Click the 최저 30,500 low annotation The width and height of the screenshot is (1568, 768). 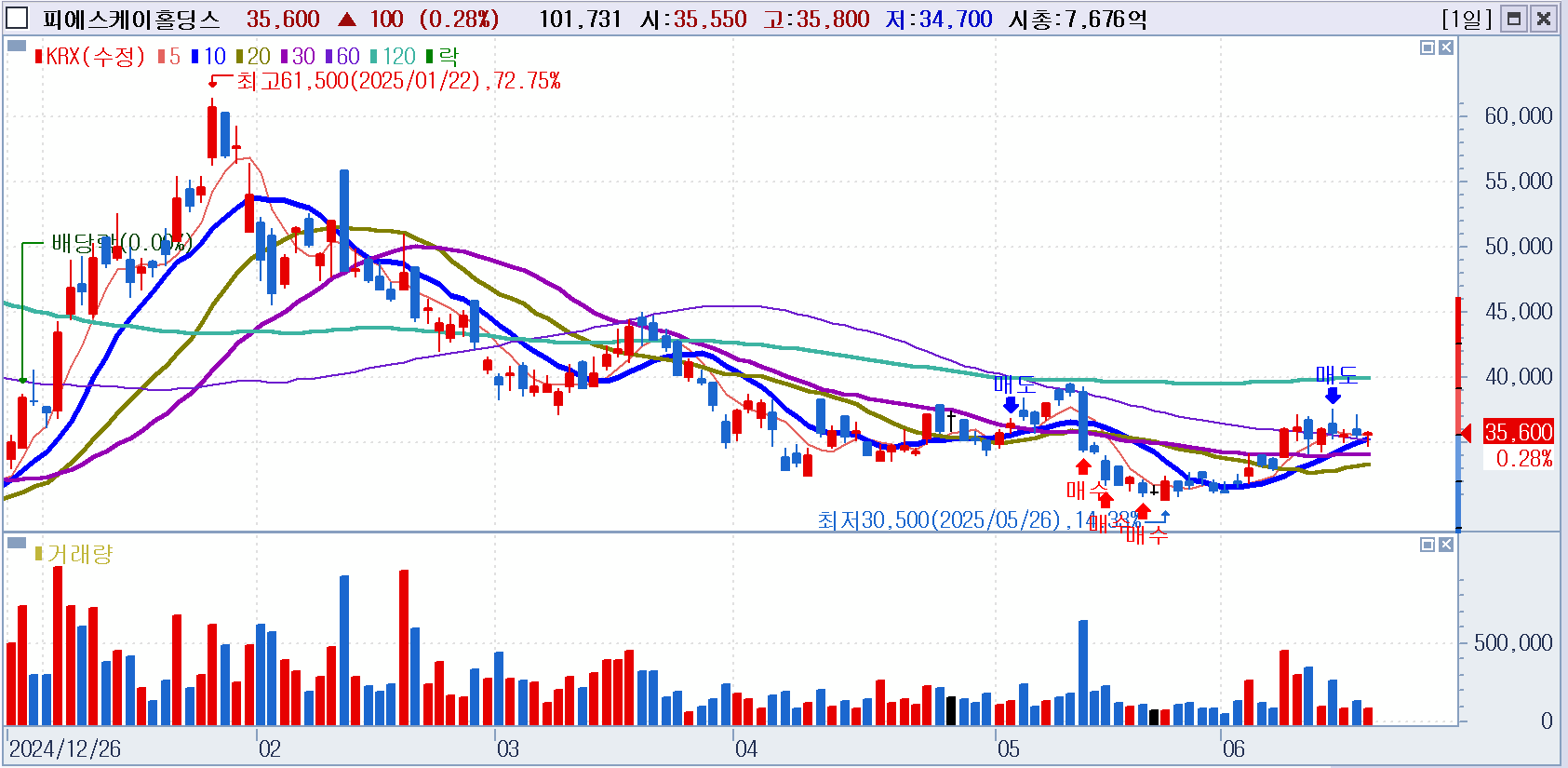click(x=979, y=519)
